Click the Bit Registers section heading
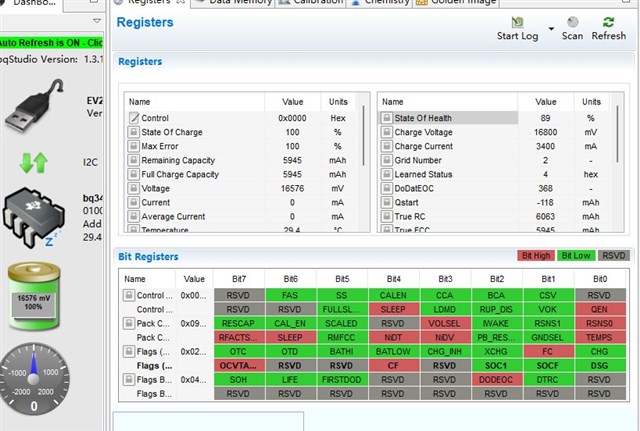Viewport: 640px width, 431px height. click(x=148, y=256)
